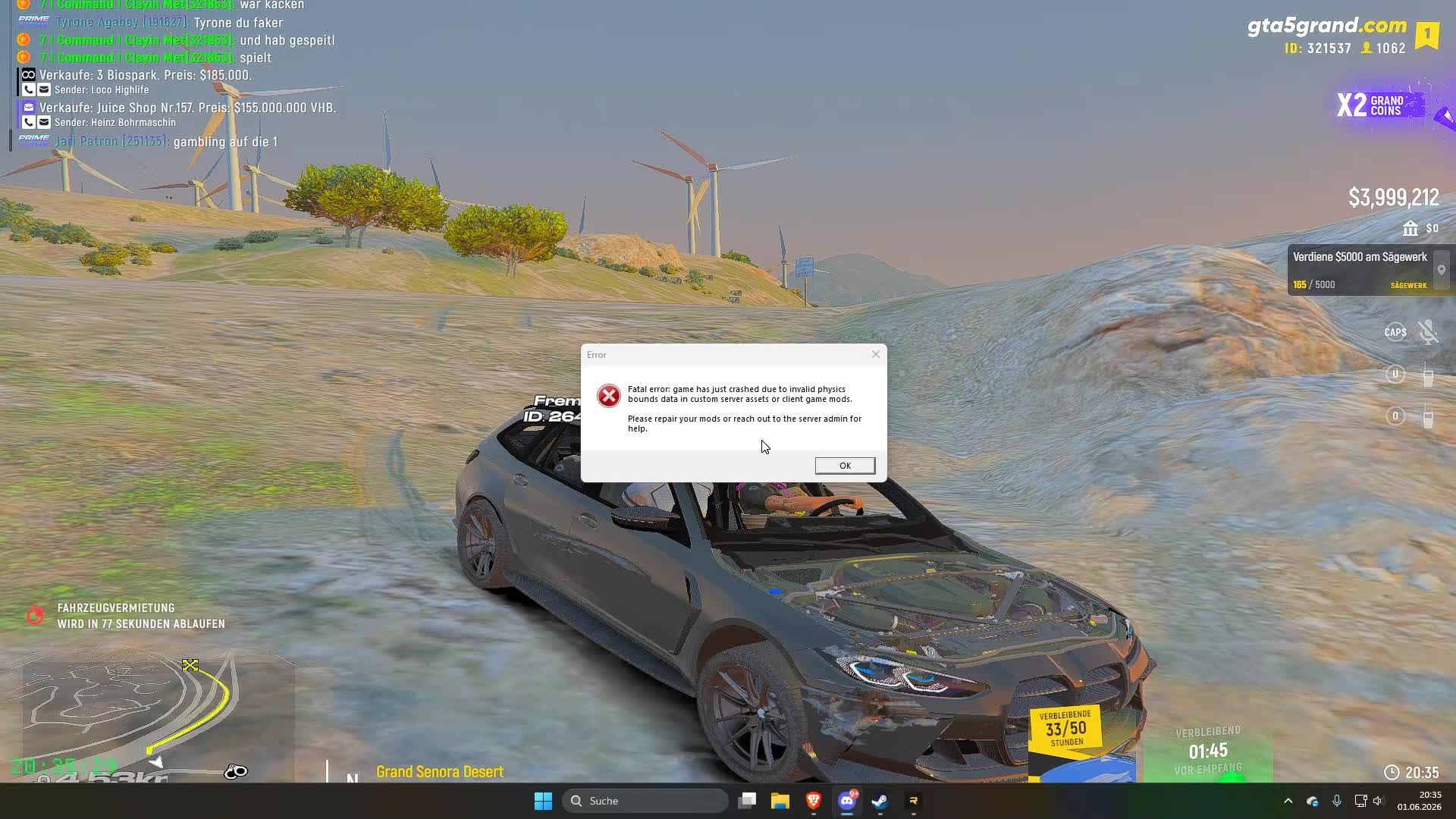
Task: Click the 33/50 Stunden remaining badge
Action: click(1065, 729)
